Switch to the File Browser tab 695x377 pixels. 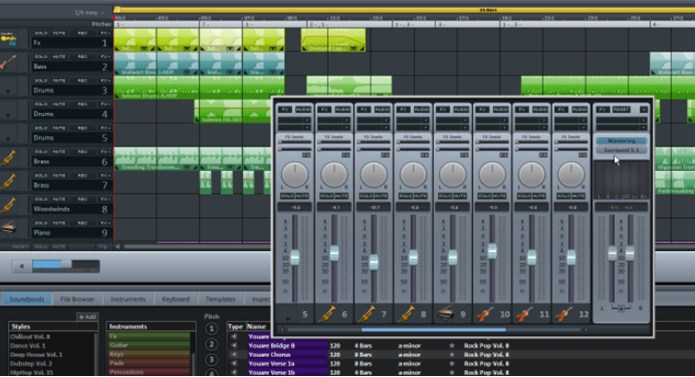(78, 299)
